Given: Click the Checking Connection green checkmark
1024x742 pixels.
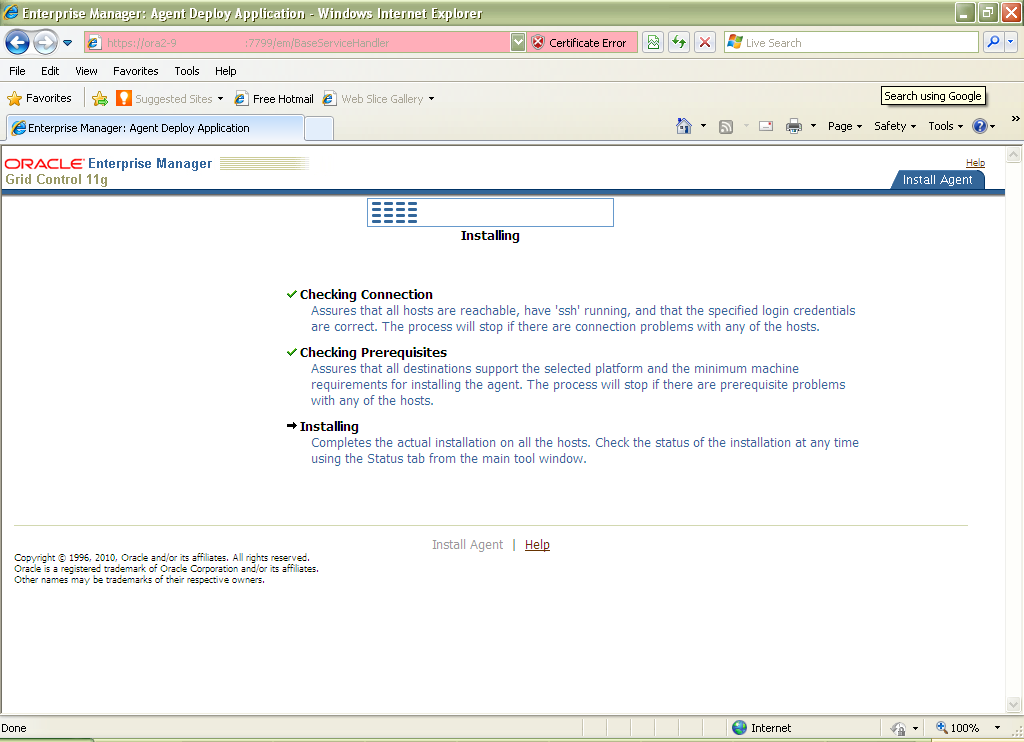Looking at the screenshot, I should pyautogui.click(x=292, y=294).
